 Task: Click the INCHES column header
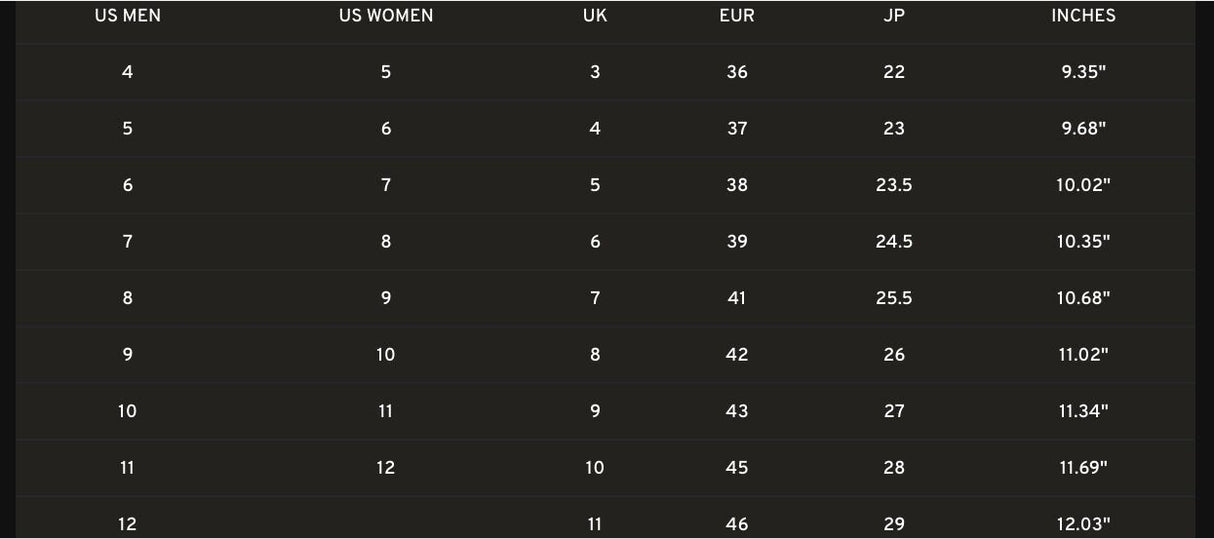(x=1083, y=16)
